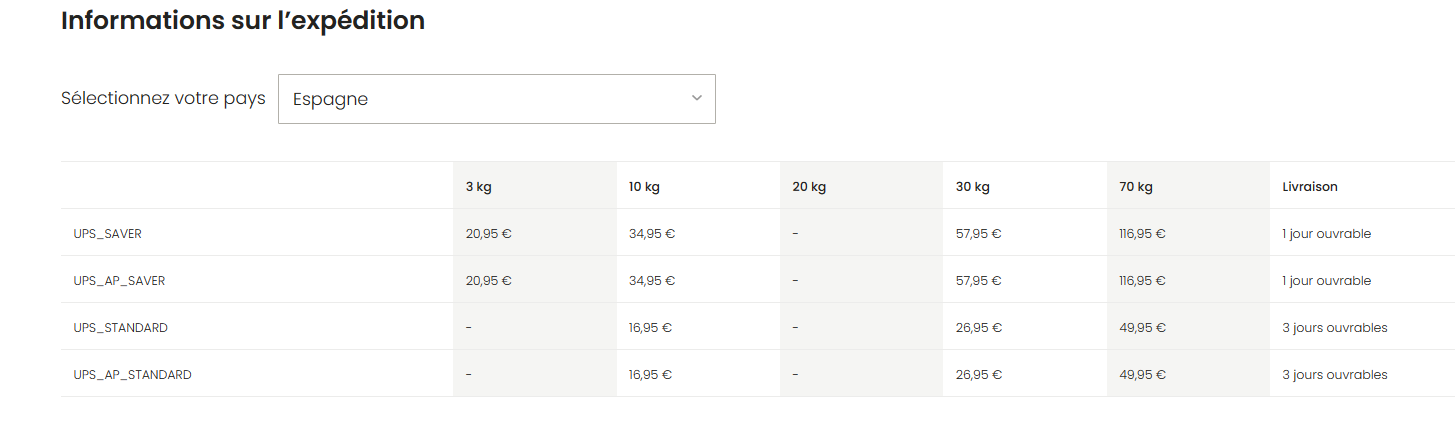
Task: Click the 20 kg column header
Action: [x=809, y=187]
